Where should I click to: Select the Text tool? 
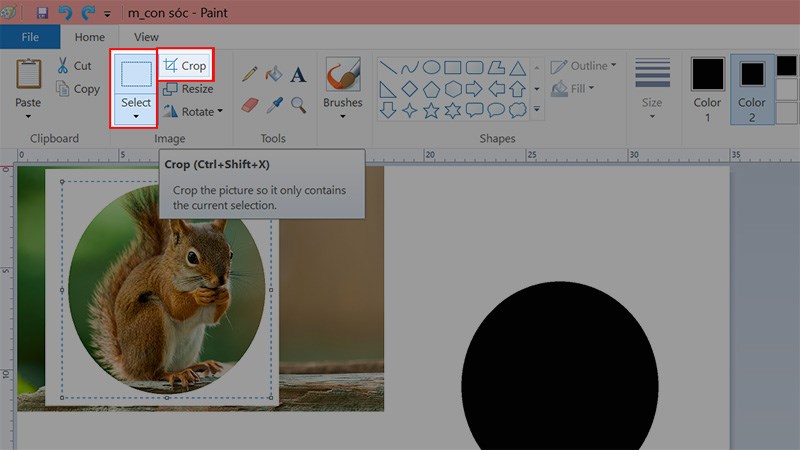pyautogui.click(x=298, y=74)
